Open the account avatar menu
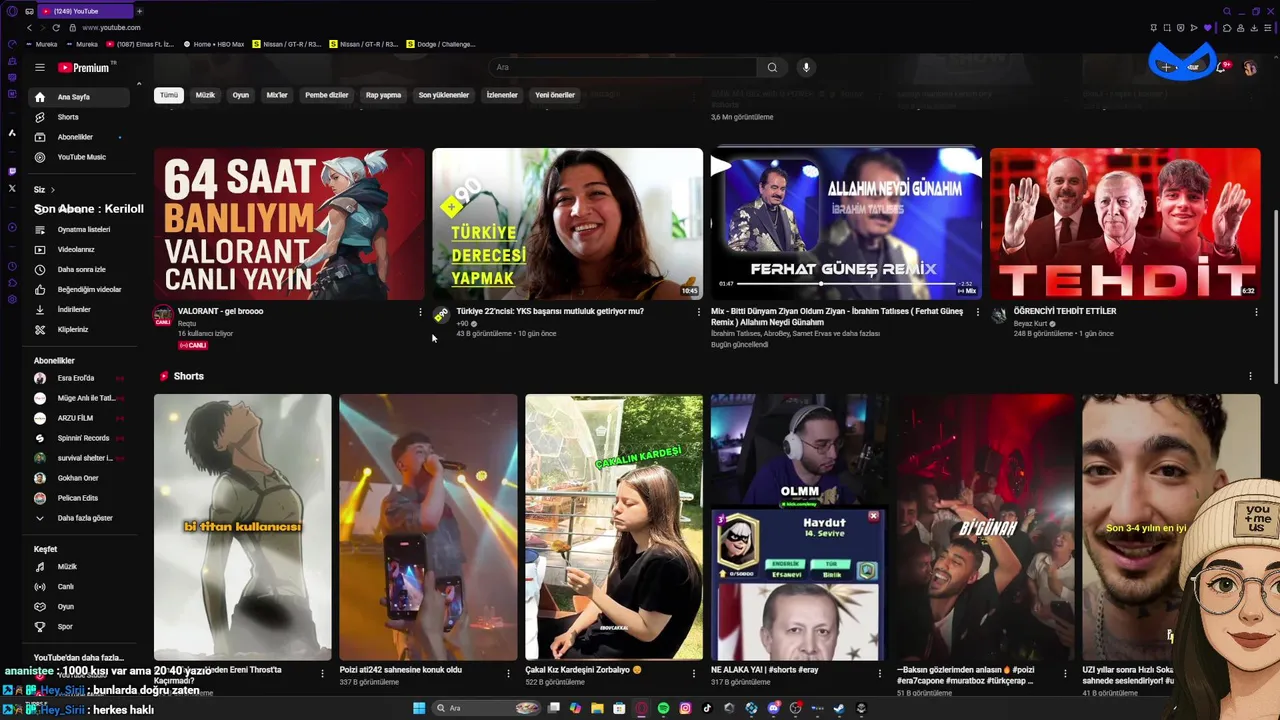Image resolution: width=1280 pixels, height=720 pixels. coord(1250,68)
